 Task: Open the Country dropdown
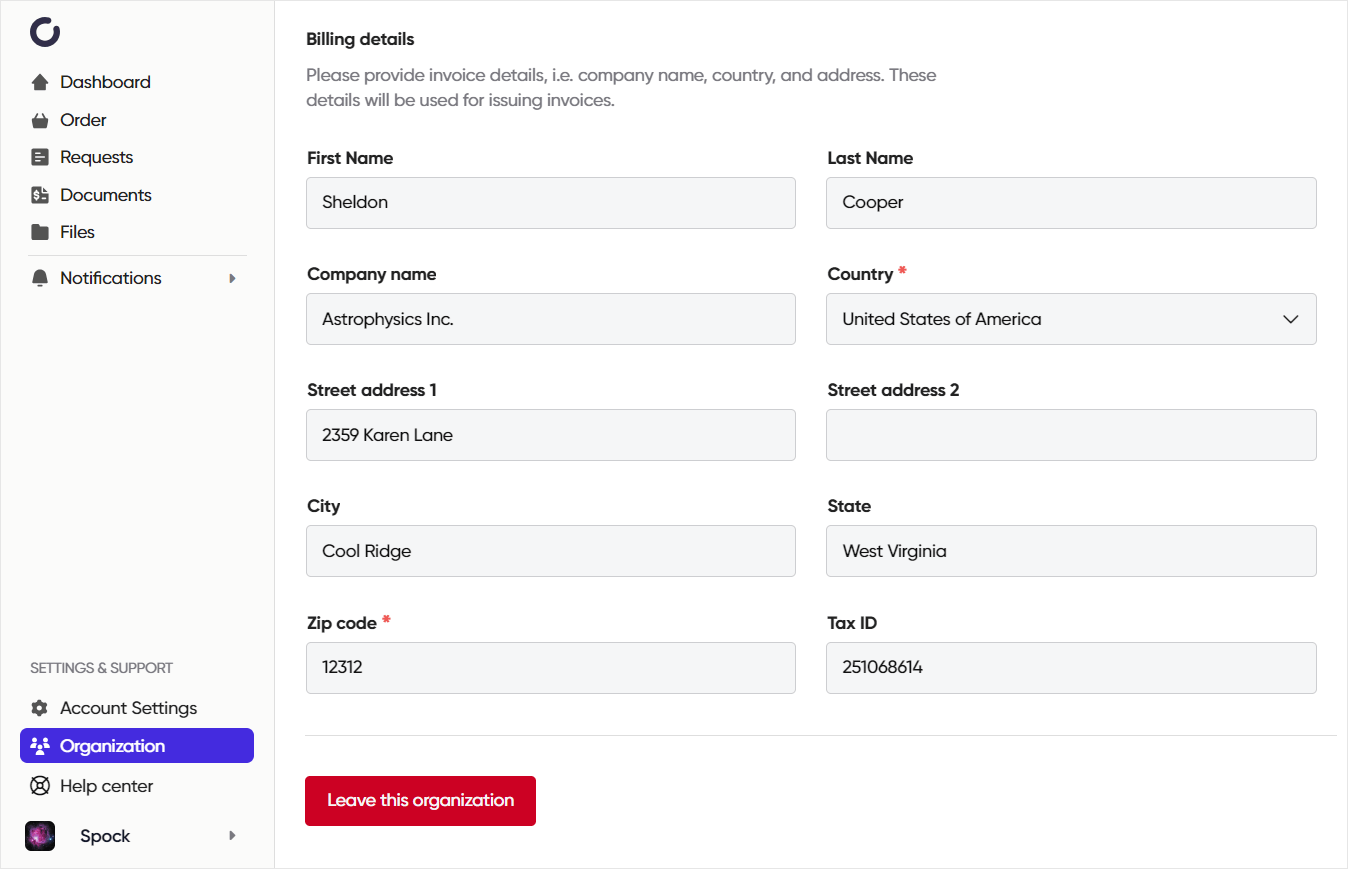pyautogui.click(x=1070, y=319)
